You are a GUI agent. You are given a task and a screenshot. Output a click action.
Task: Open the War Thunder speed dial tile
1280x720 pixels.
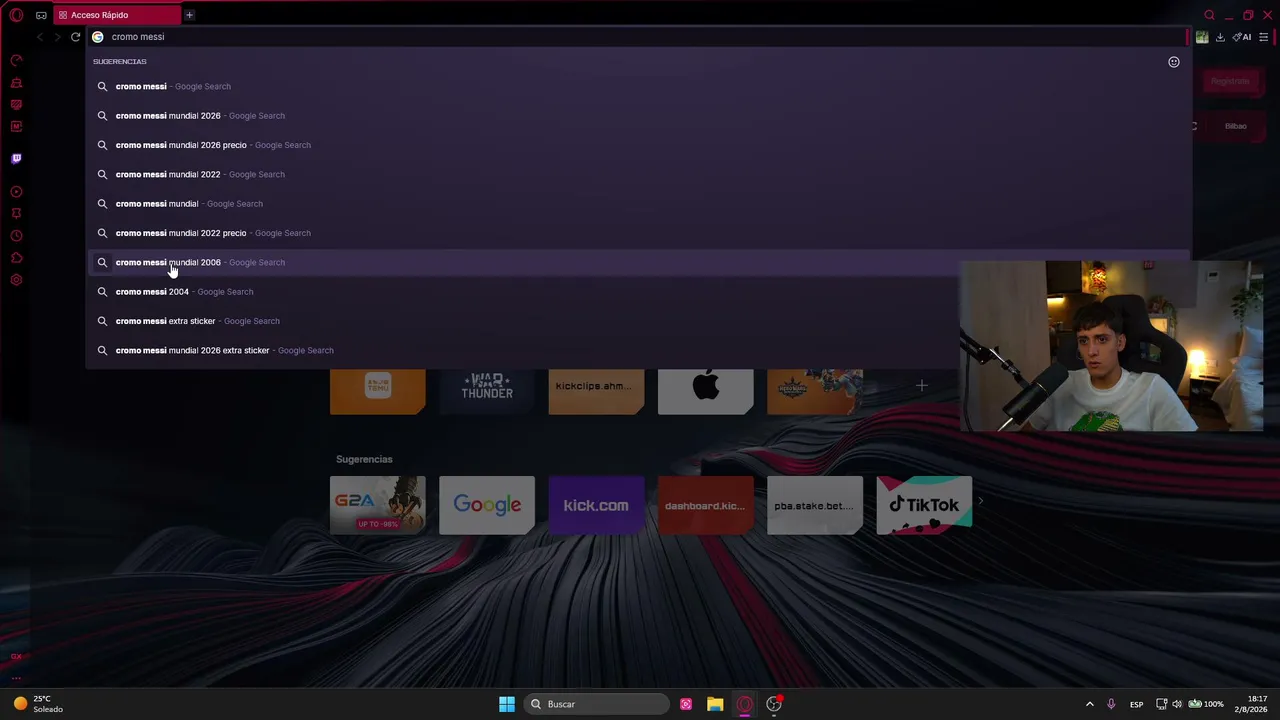pyautogui.click(x=487, y=391)
